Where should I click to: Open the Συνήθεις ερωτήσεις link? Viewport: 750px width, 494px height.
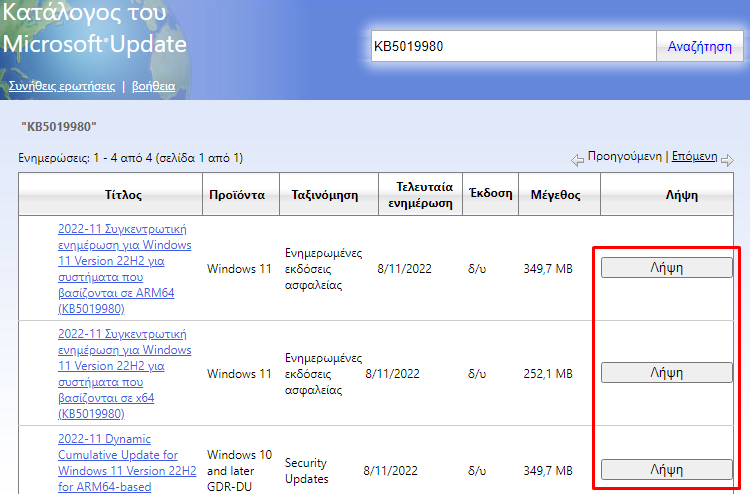pos(62,86)
